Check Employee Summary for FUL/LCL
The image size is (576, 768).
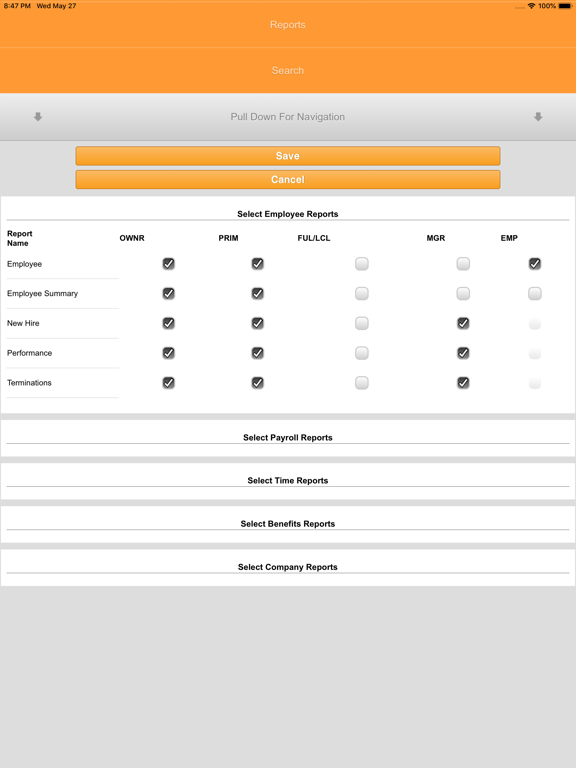[x=362, y=293]
